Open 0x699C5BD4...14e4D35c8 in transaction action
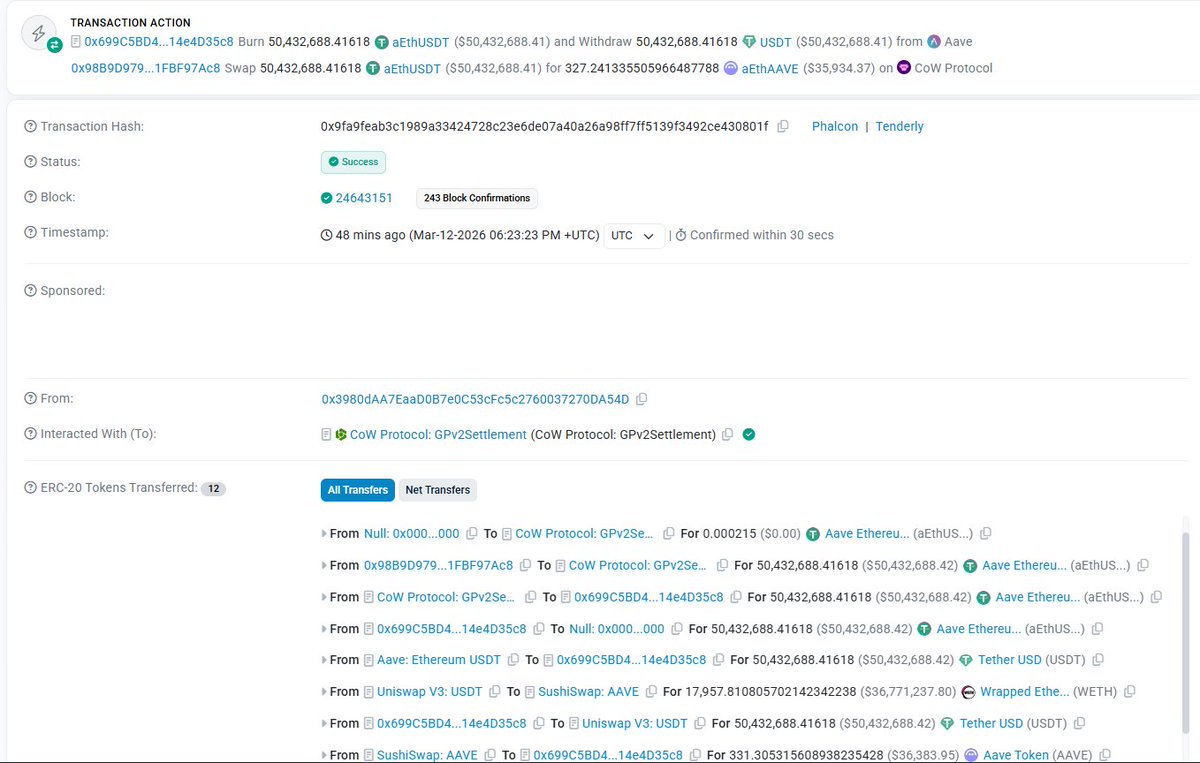This screenshot has width=1200, height=763. (159, 42)
